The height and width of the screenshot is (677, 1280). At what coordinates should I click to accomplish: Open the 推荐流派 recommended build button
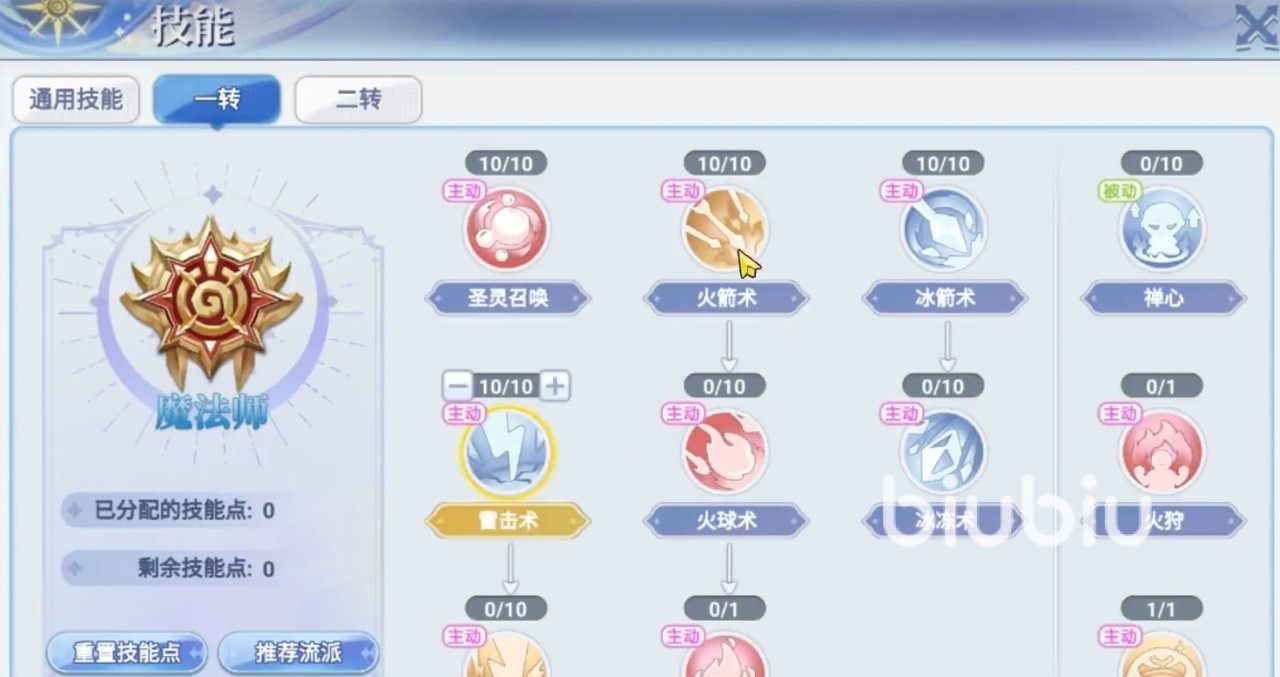click(299, 653)
